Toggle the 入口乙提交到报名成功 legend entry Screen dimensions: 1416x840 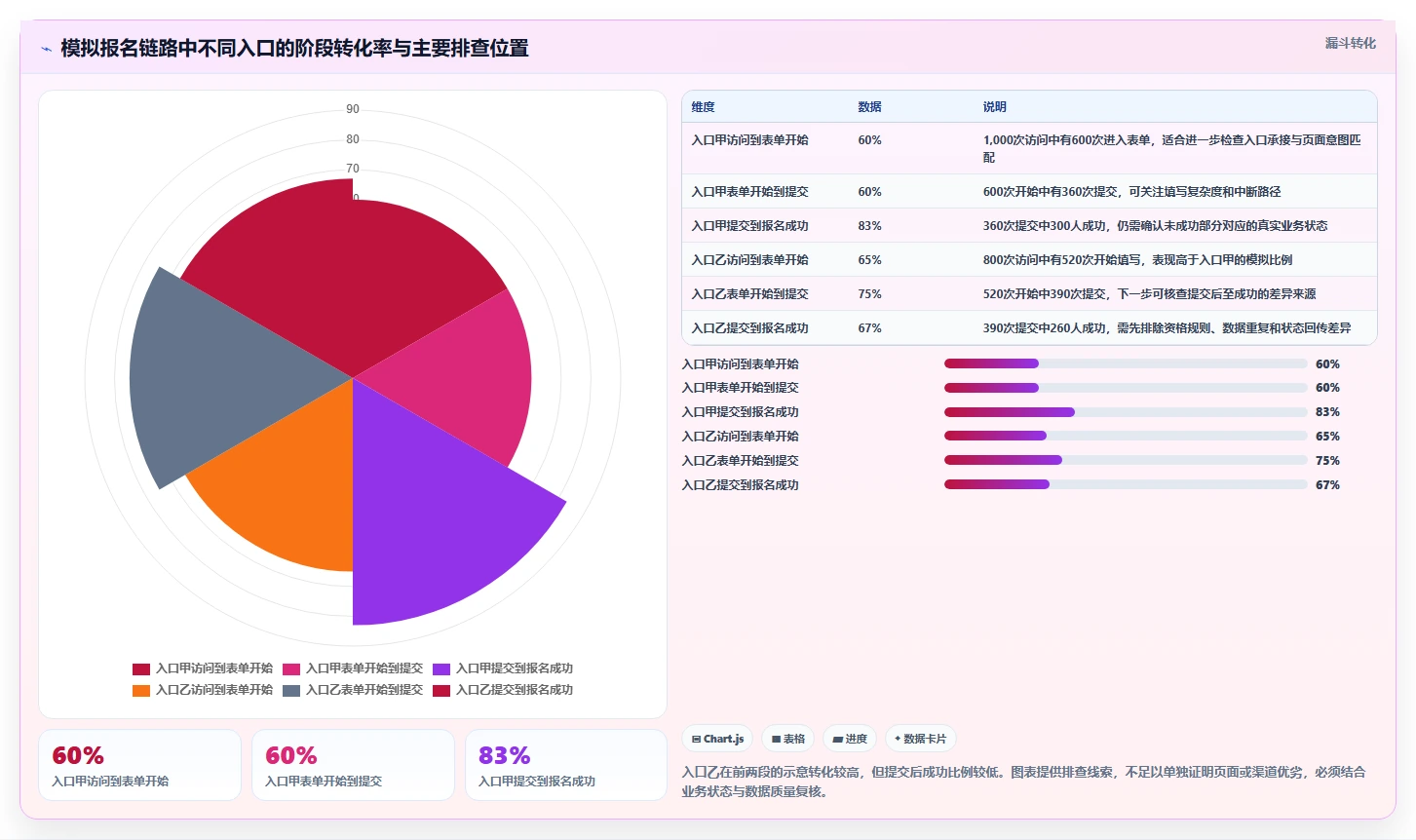(x=503, y=690)
